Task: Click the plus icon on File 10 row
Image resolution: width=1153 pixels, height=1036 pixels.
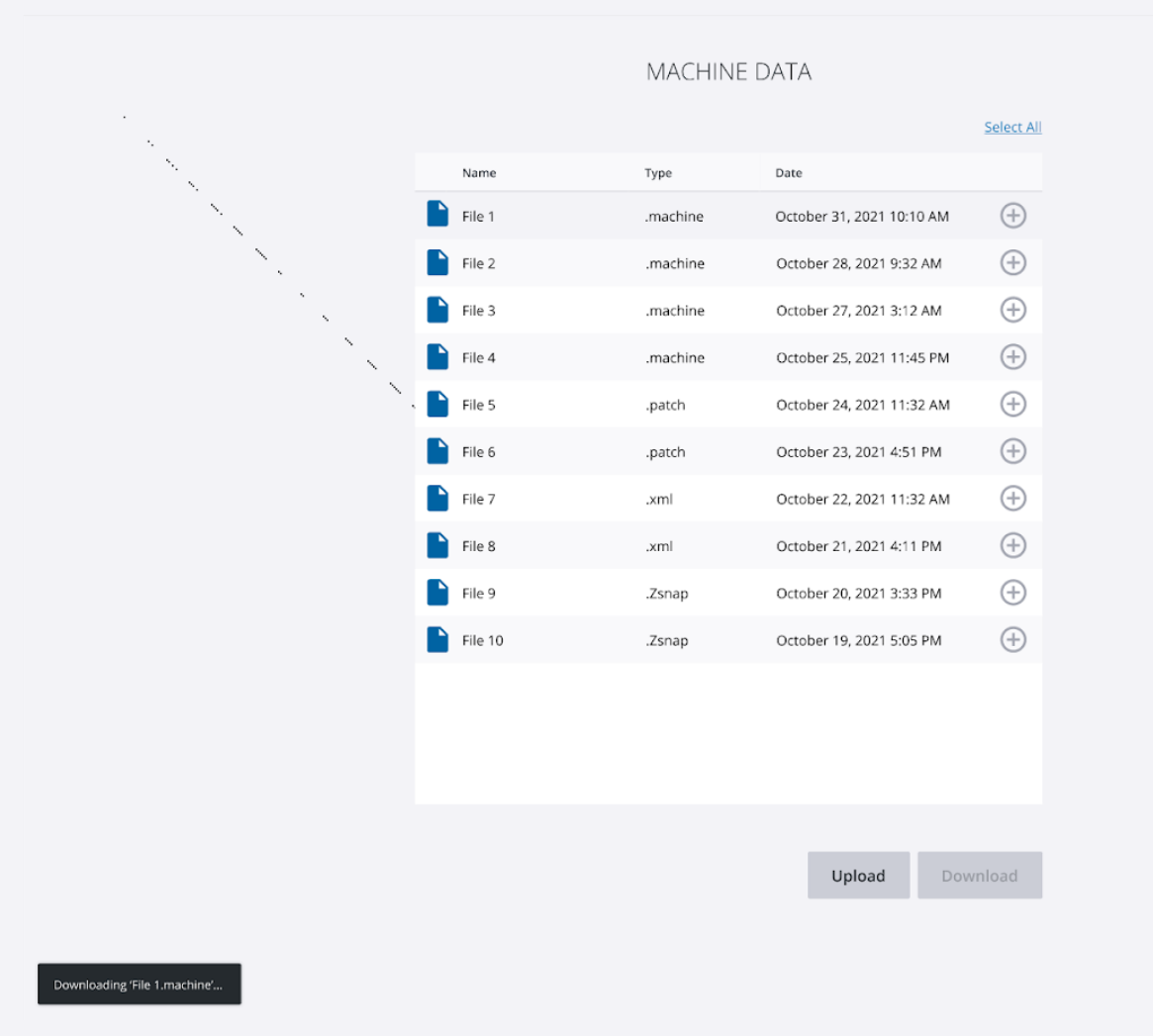Action: pyautogui.click(x=1012, y=639)
